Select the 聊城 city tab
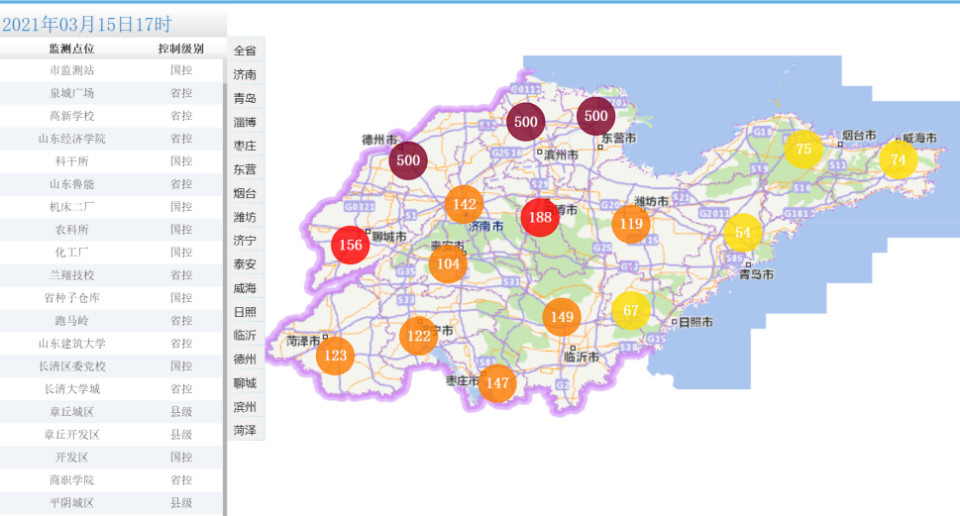The image size is (960, 516). point(246,383)
